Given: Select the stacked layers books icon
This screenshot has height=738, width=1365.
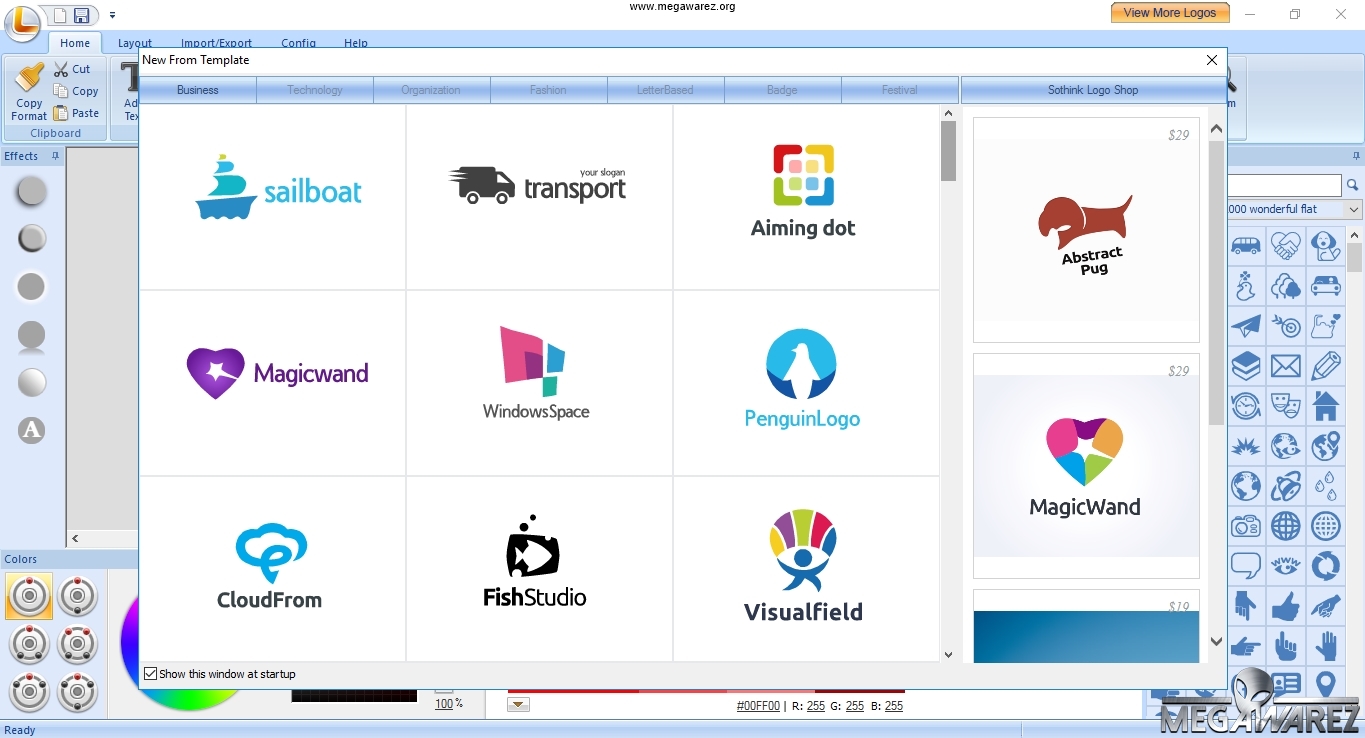Looking at the screenshot, I should pos(1246,366).
